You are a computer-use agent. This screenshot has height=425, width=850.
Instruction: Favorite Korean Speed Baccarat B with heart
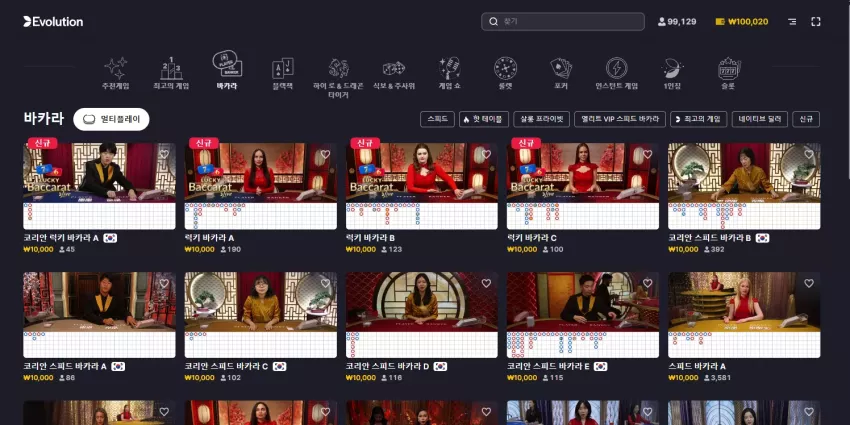click(809, 154)
